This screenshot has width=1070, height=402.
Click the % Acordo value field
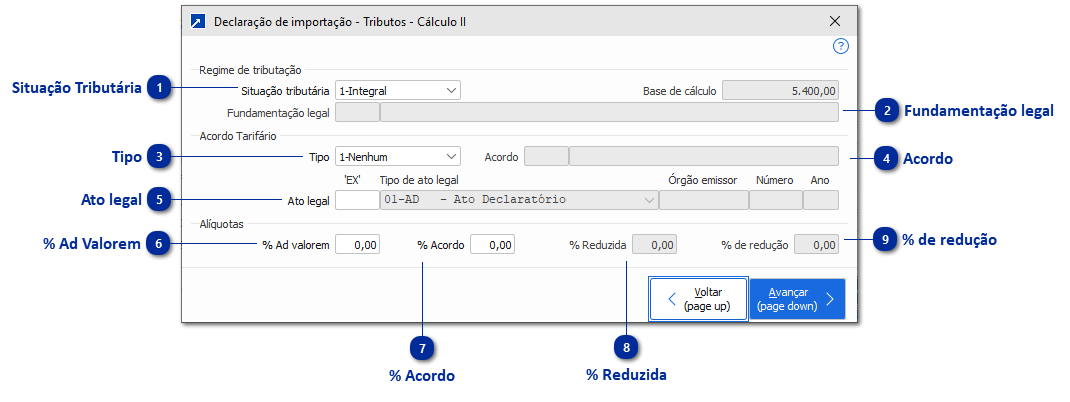click(x=492, y=244)
